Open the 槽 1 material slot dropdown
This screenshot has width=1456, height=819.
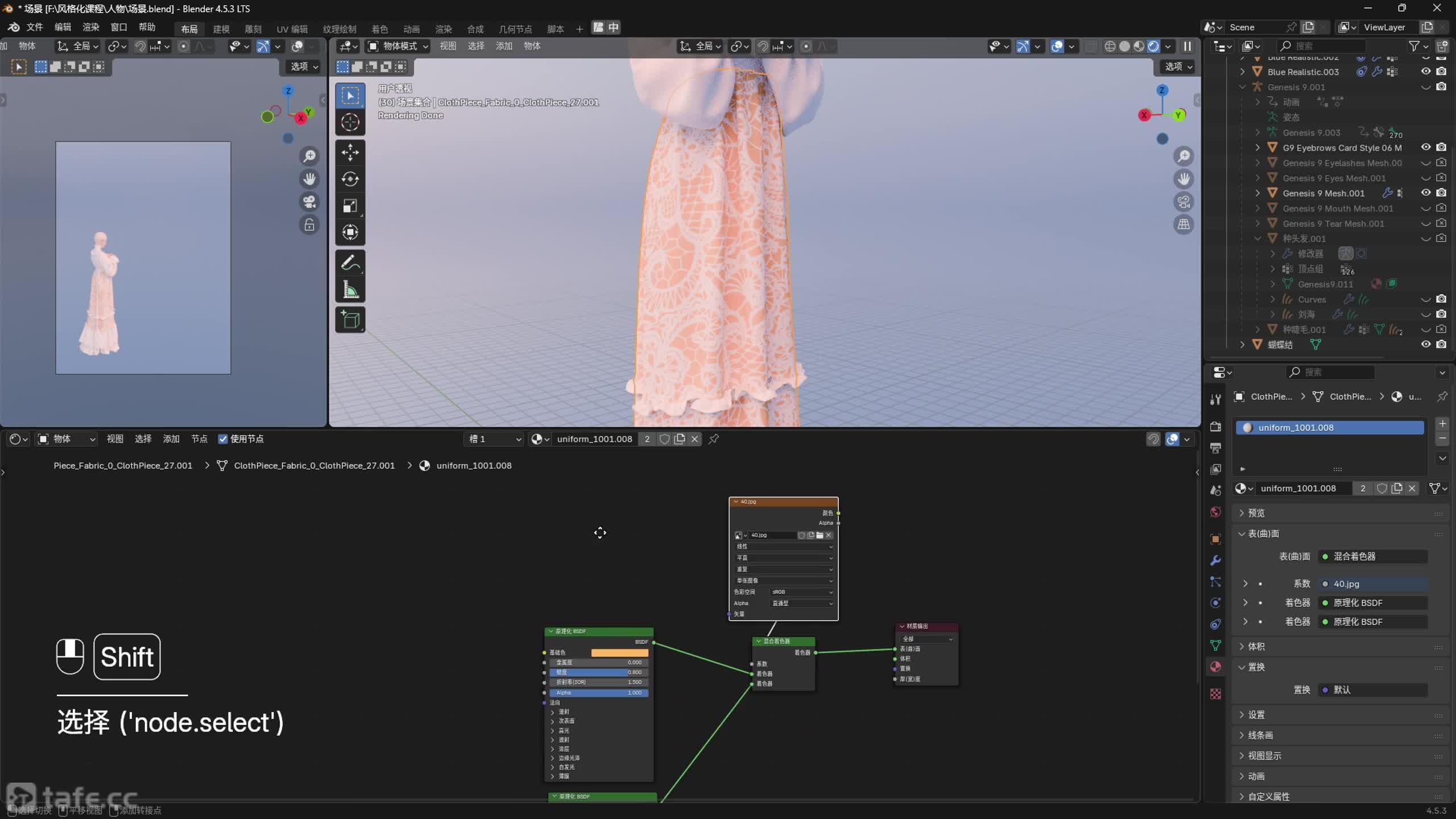[493, 439]
